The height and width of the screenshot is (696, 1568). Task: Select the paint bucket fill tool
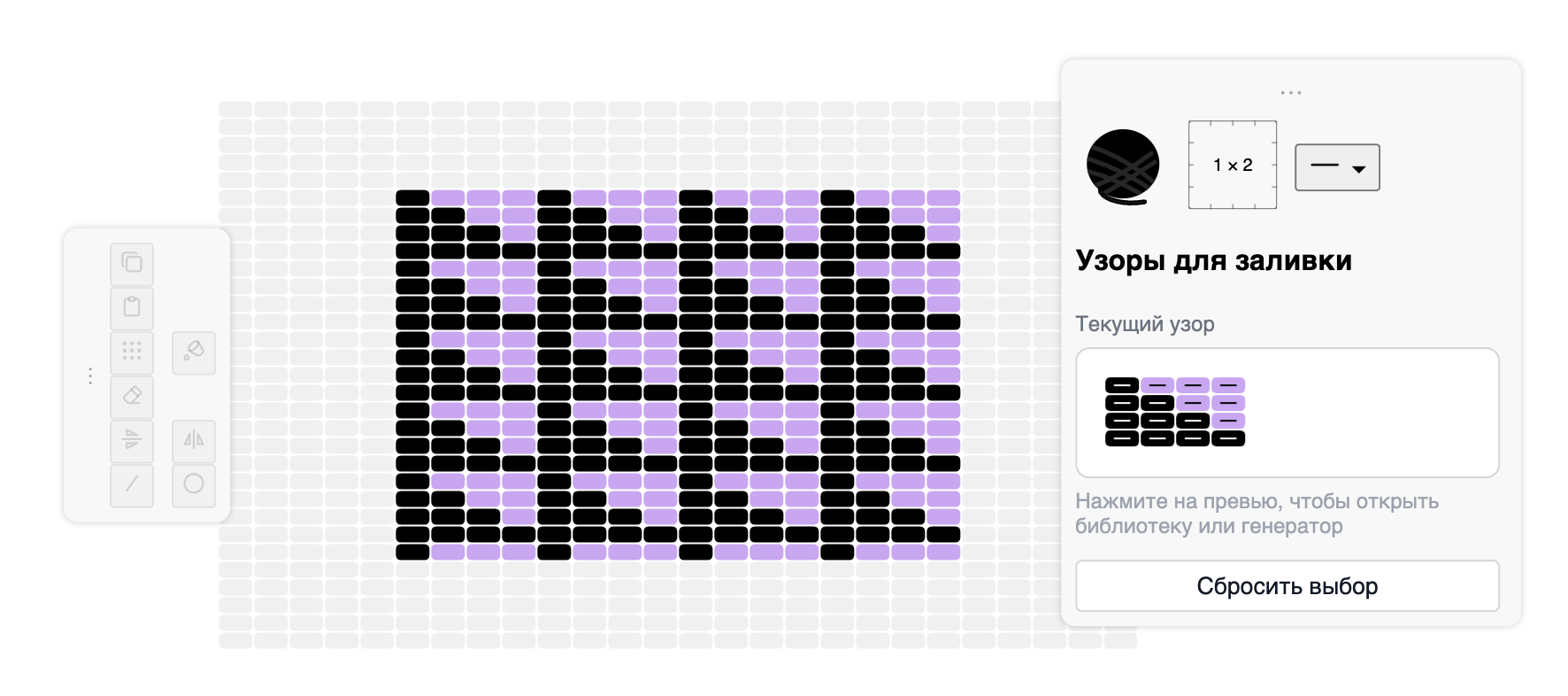click(x=194, y=352)
